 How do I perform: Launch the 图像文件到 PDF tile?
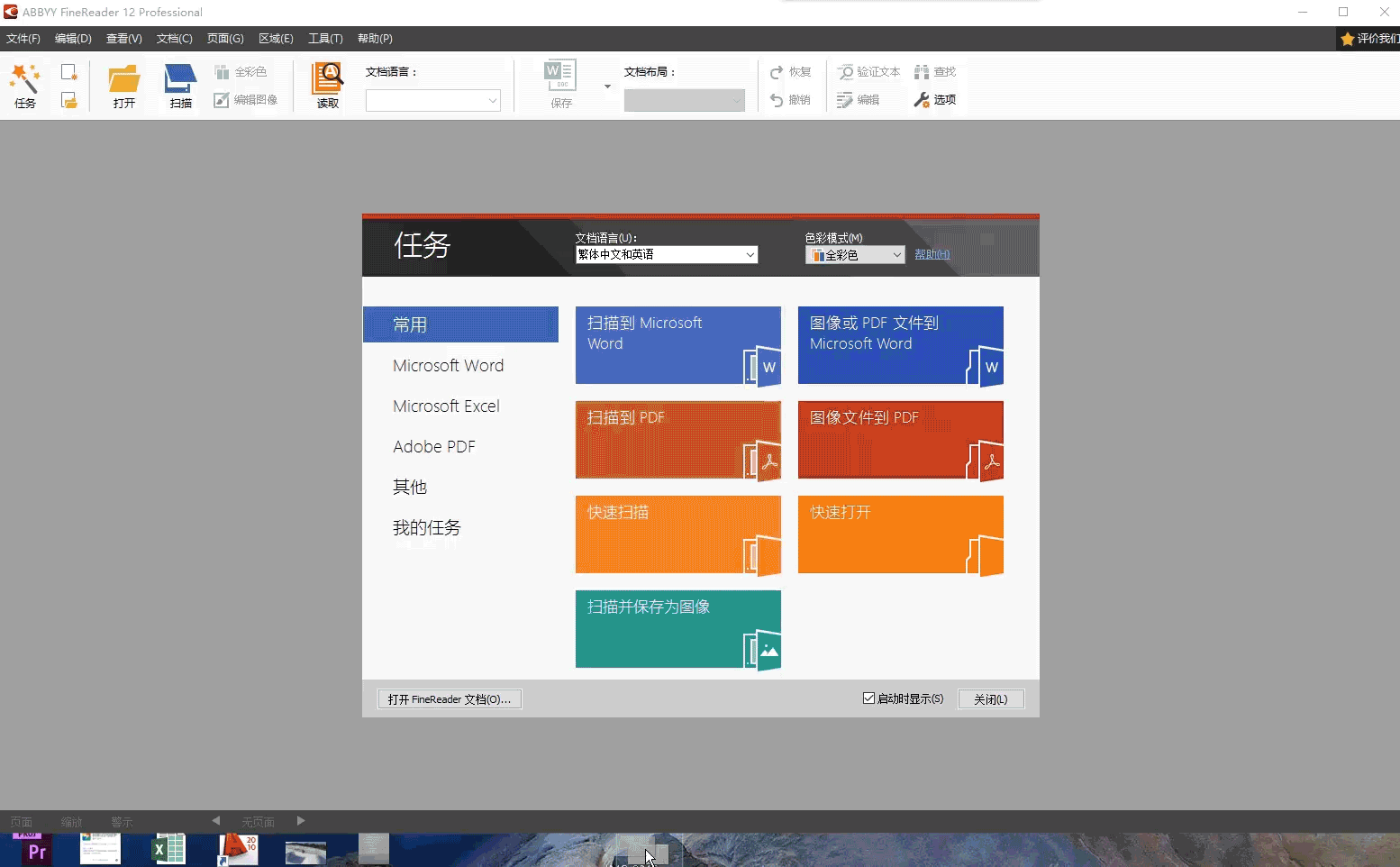coord(900,440)
